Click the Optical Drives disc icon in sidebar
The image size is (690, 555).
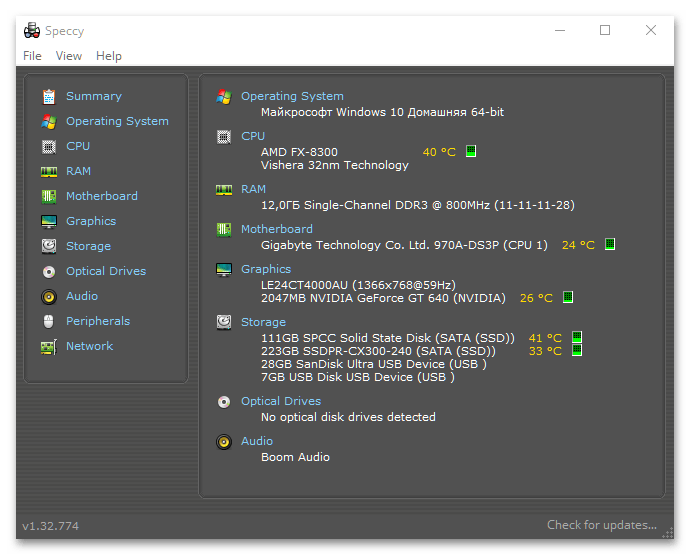(x=49, y=272)
